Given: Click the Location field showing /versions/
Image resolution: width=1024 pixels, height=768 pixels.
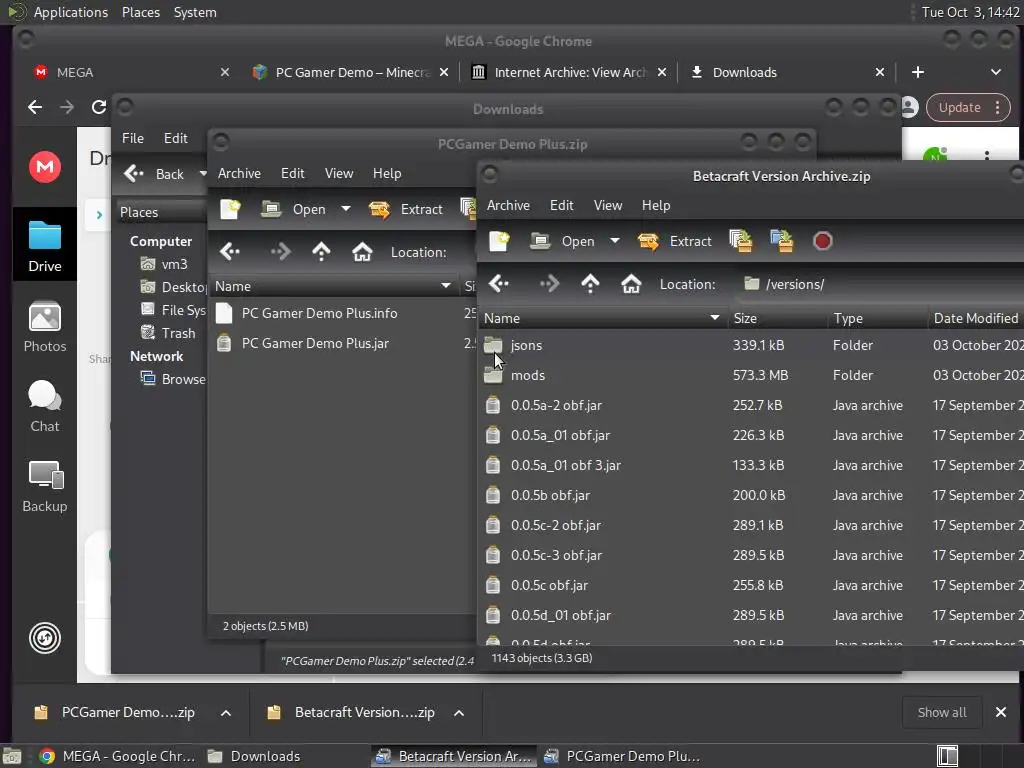Looking at the screenshot, I should point(882,284).
